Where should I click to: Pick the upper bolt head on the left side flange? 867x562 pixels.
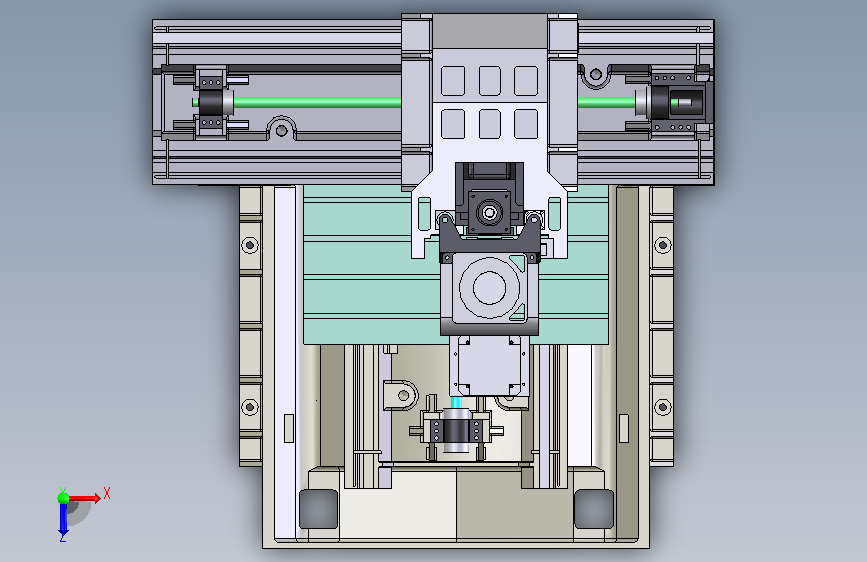[x=250, y=244]
